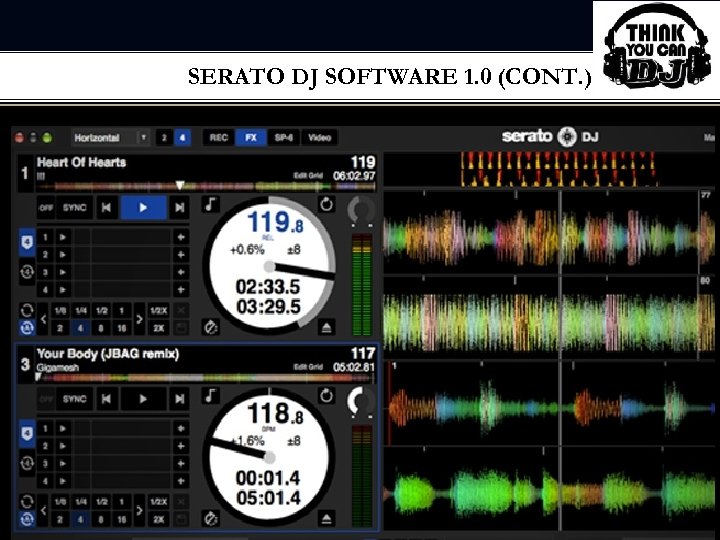The height and width of the screenshot is (540, 720).
Task: Trigger cue point 2 on deck 1
Action: pos(62,255)
